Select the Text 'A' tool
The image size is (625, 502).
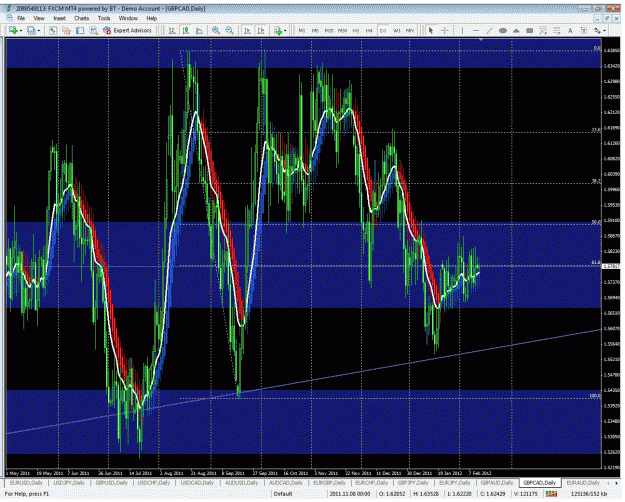(570, 30)
